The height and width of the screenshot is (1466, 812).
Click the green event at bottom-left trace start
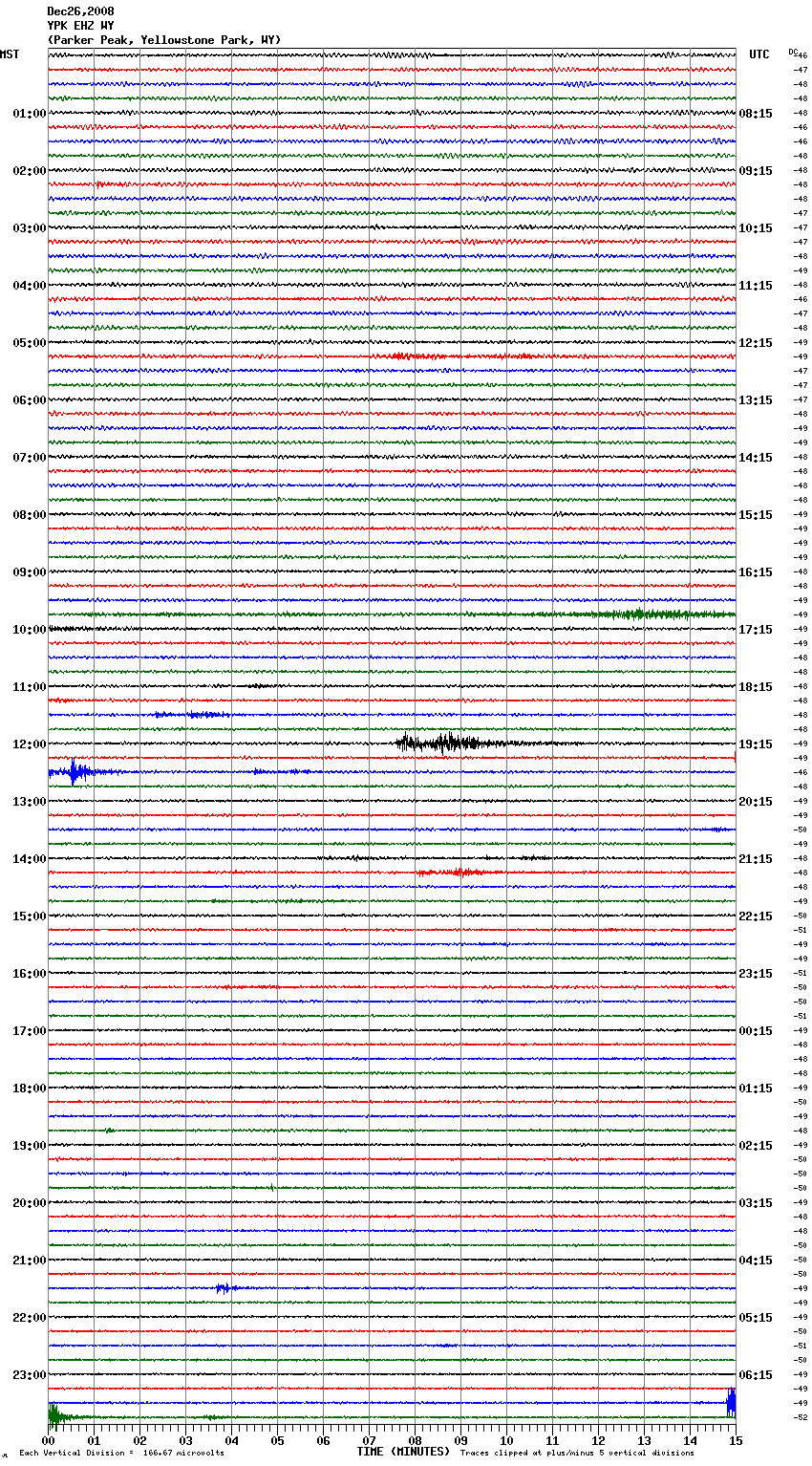[59, 1415]
